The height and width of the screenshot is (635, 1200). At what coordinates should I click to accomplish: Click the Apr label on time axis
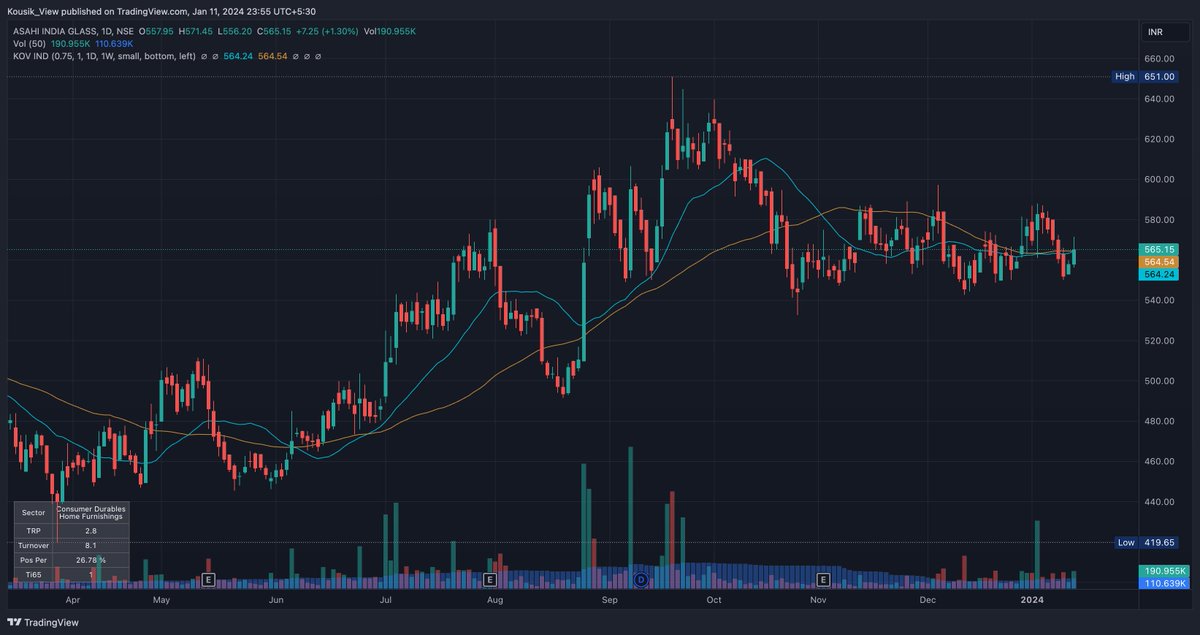(72, 601)
